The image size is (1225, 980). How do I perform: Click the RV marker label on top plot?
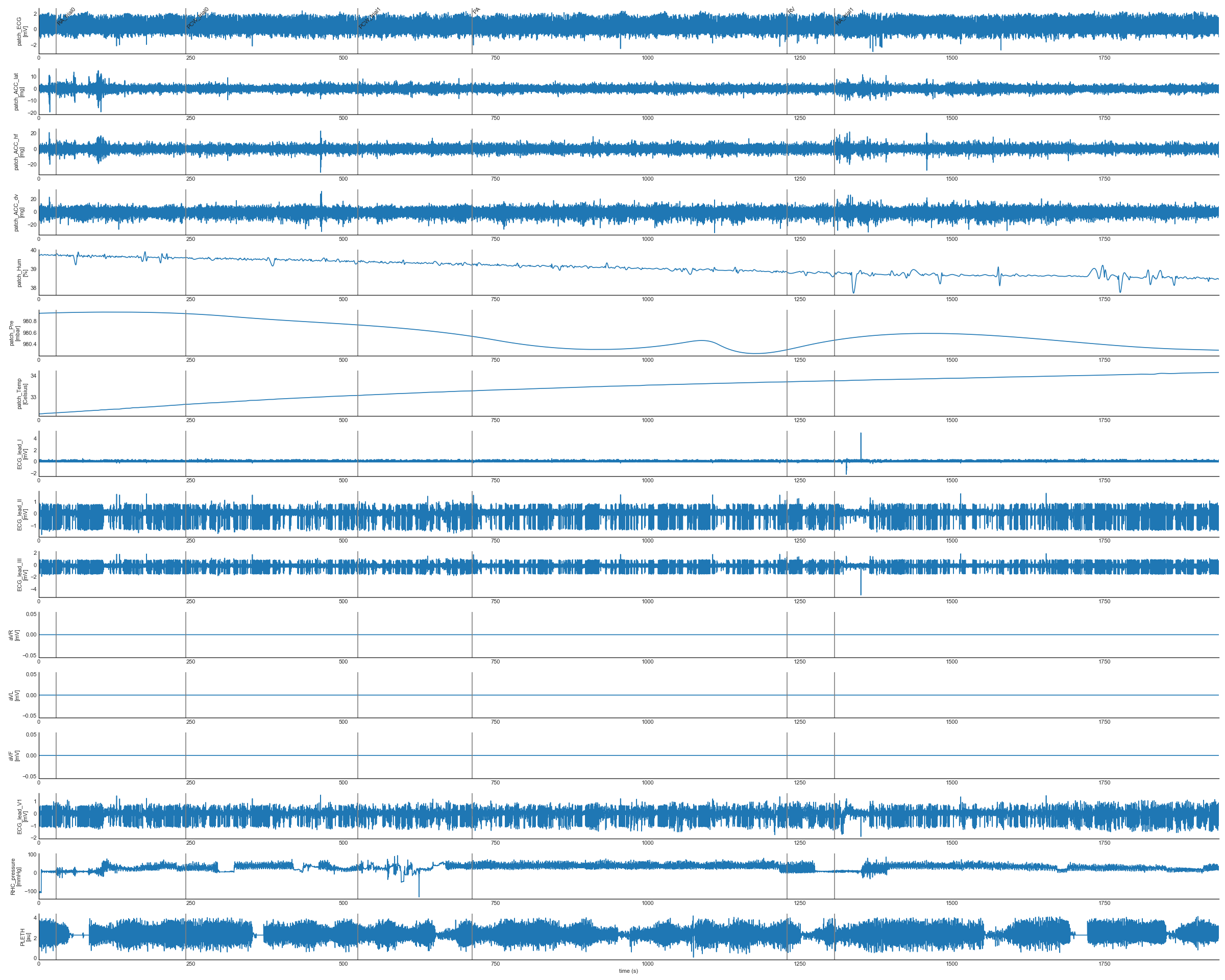[792, 11]
